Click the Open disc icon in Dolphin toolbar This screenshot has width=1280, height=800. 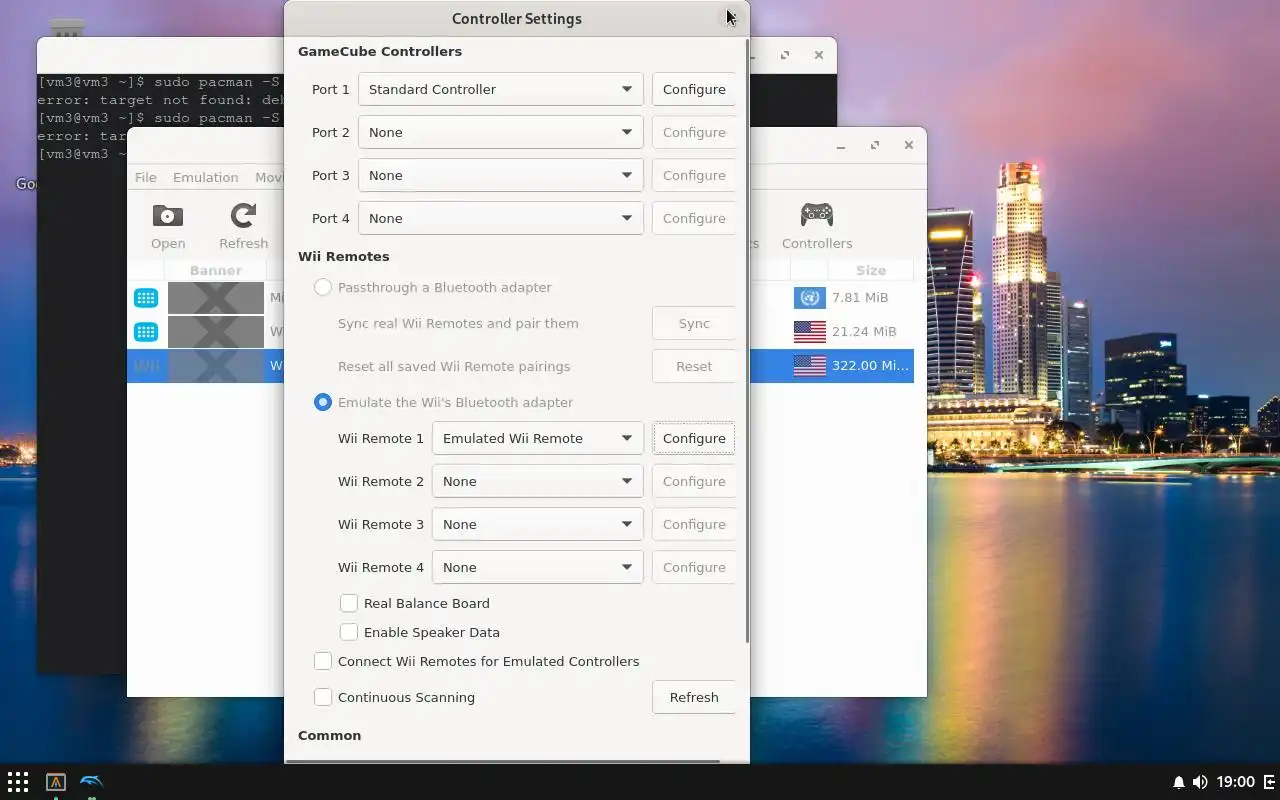(x=168, y=226)
